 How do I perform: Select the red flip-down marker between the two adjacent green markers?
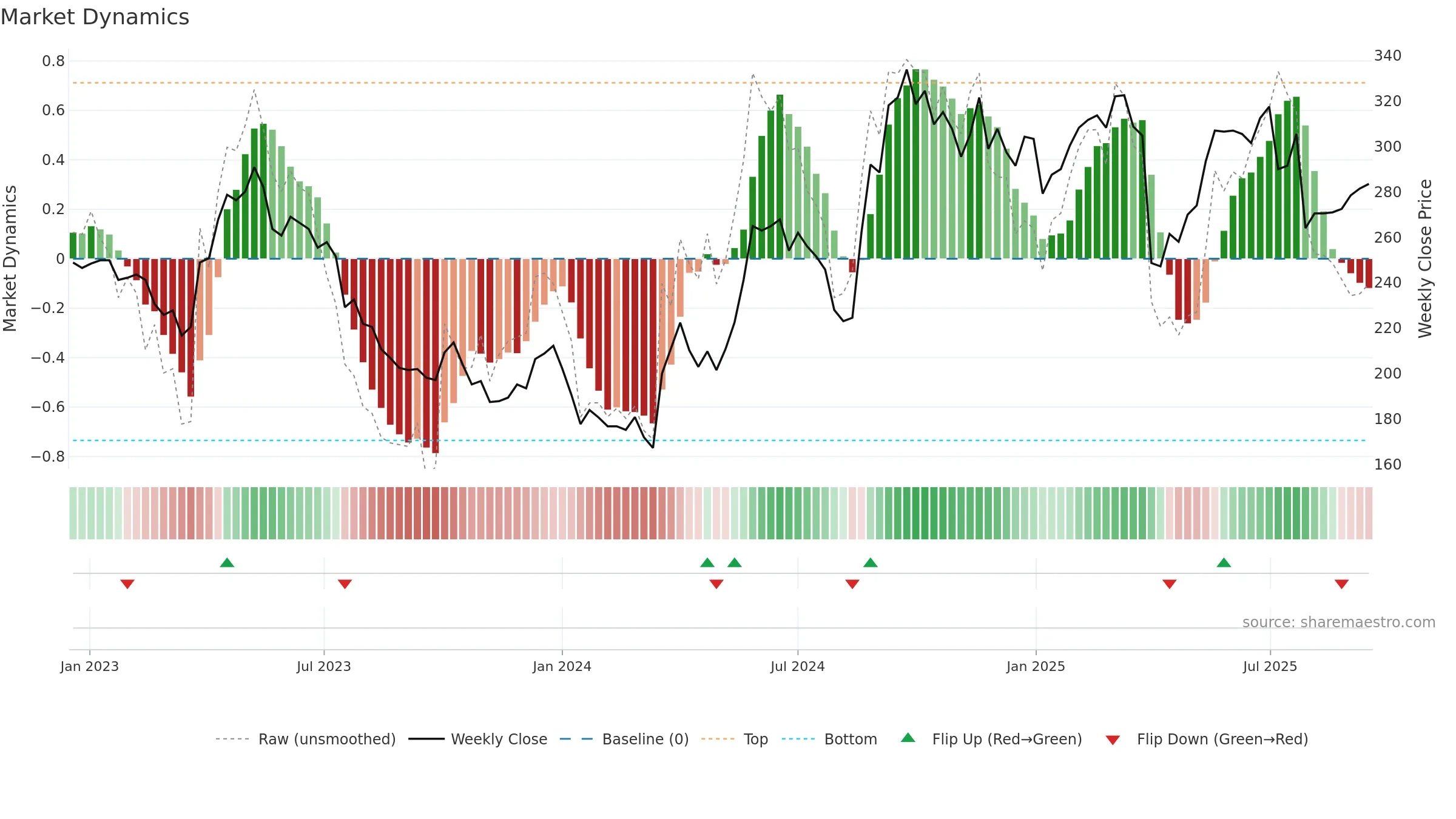[x=716, y=584]
